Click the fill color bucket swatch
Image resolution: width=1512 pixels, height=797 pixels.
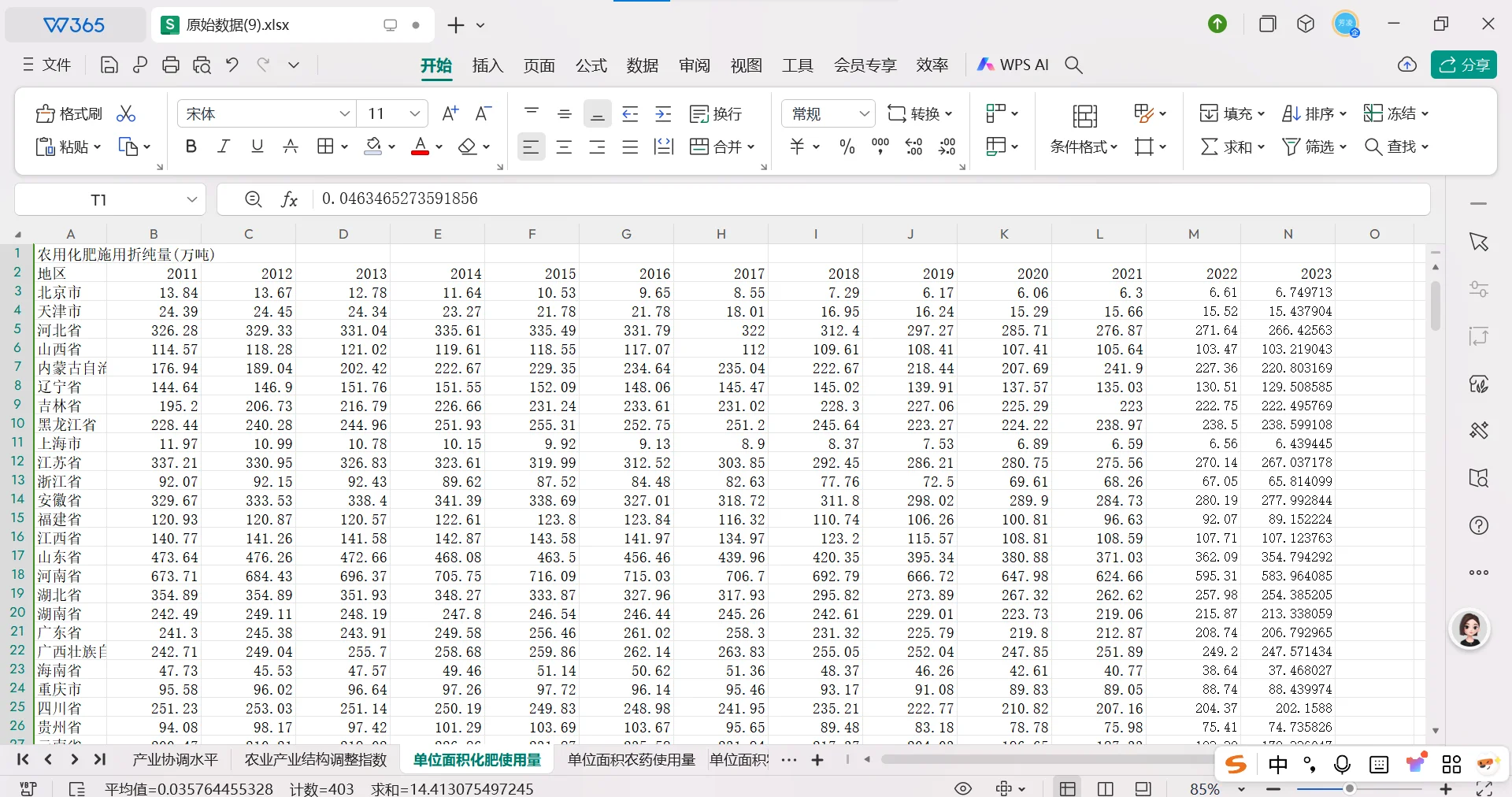(x=373, y=146)
